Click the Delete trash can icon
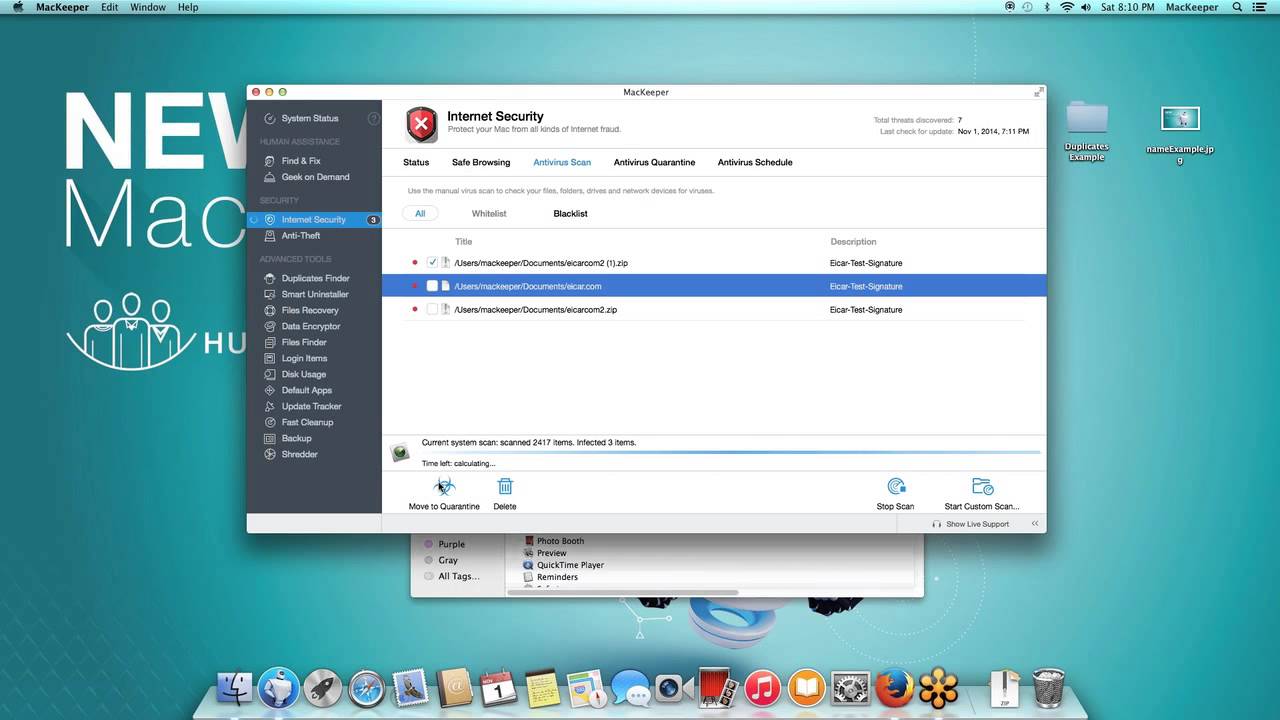Viewport: 1280px width, 720px height. 505,486
